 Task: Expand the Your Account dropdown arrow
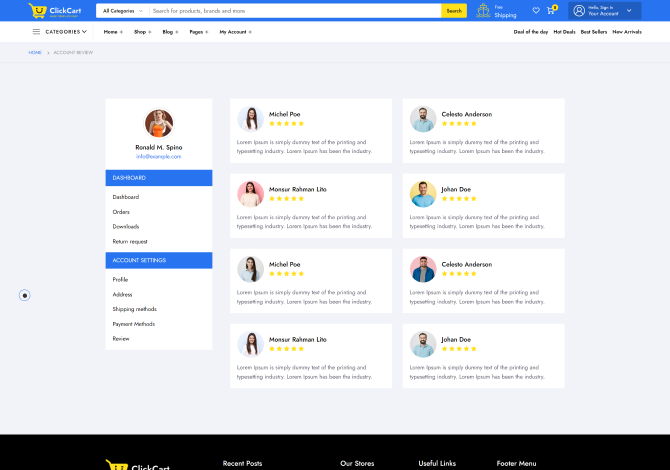[x=629, y=11]
